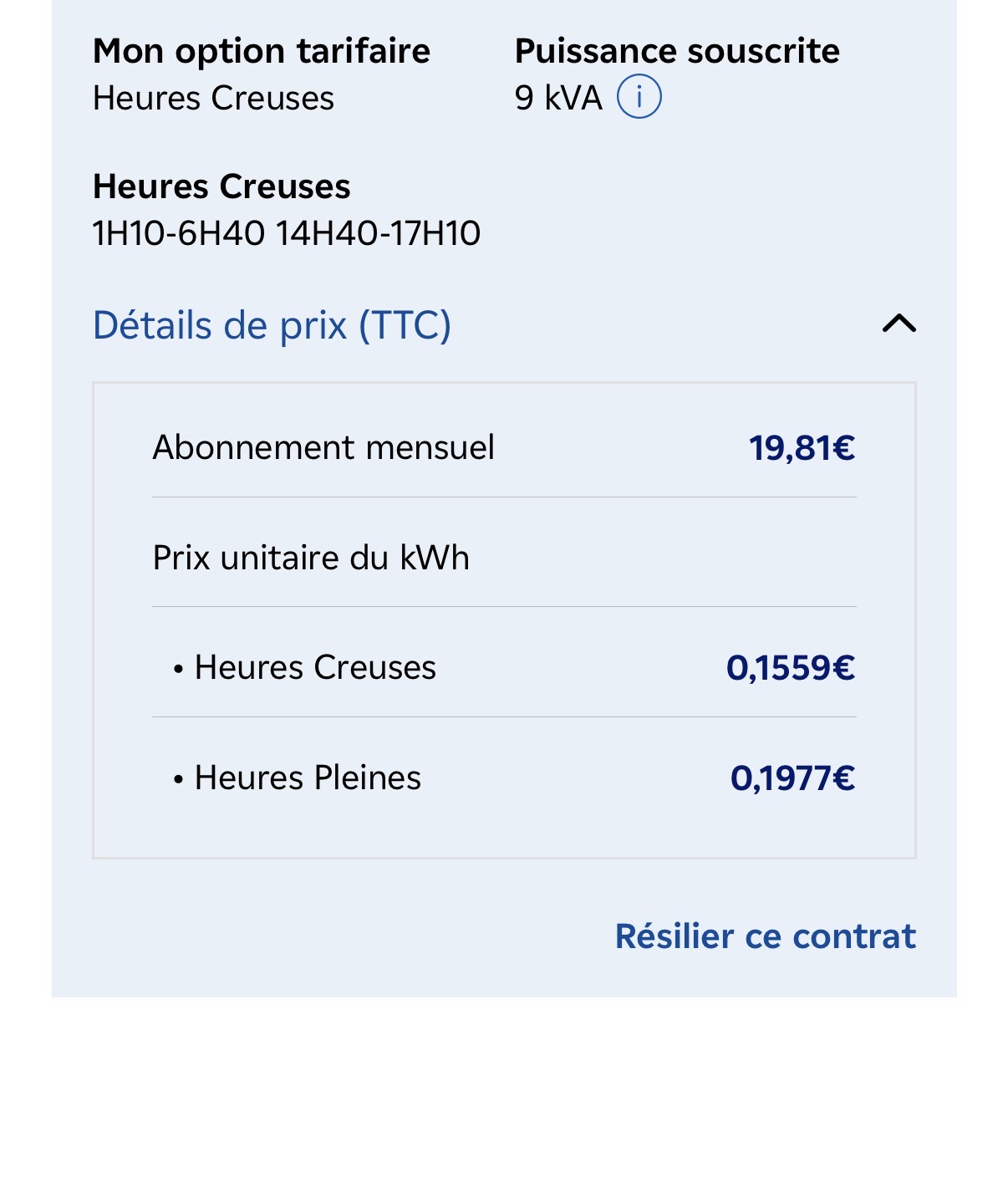
Task: Click the blank white area below the card
Action: coord(504,1087)
